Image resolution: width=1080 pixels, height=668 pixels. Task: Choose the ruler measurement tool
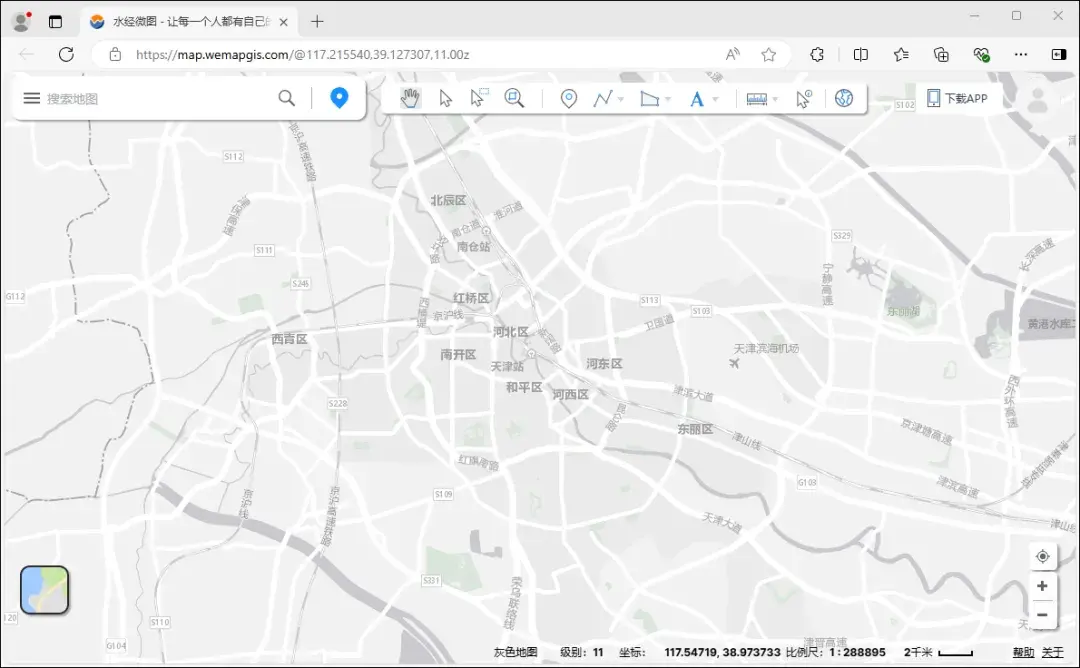click(x=756, y=99)
